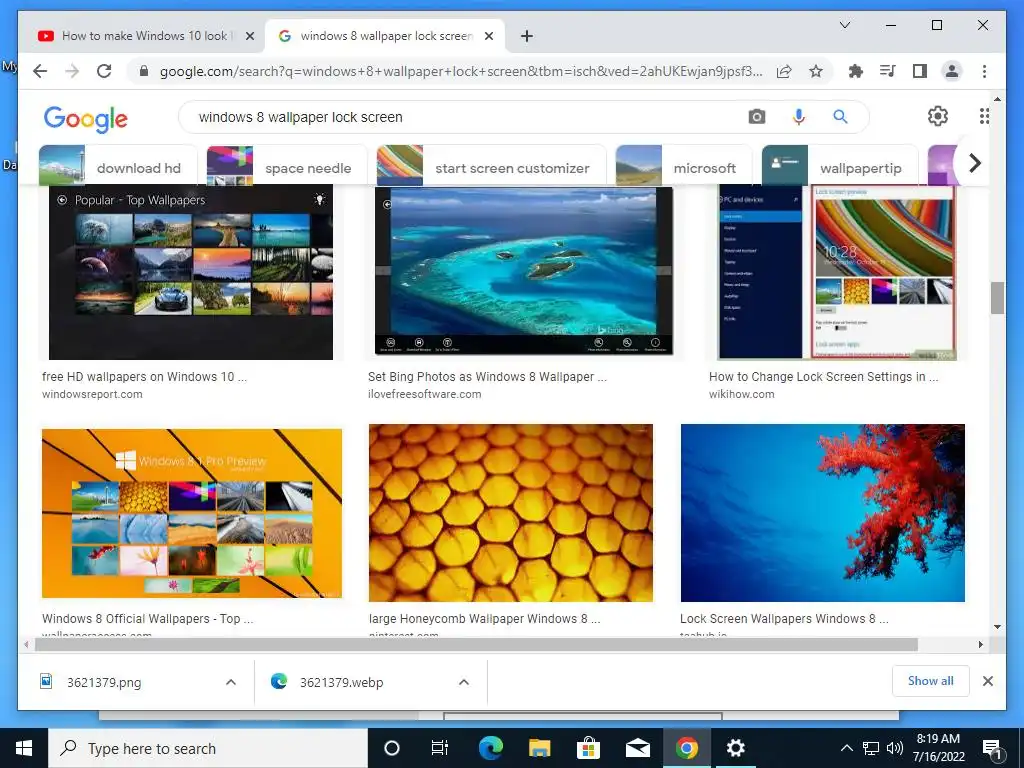Share this page via address bar icon
Image resolution: width=1024 pixels, height=768 pixels.
point(784,71)
